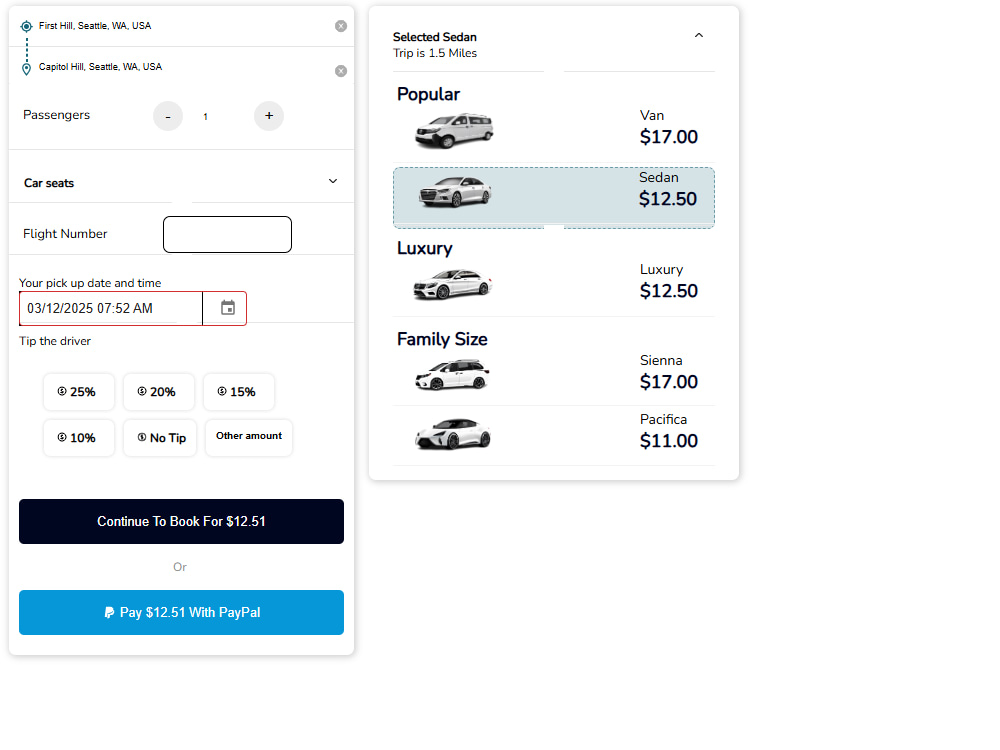Increase passengers with the plus button
Screen dimensions: 1000x750
coord(269,116)
